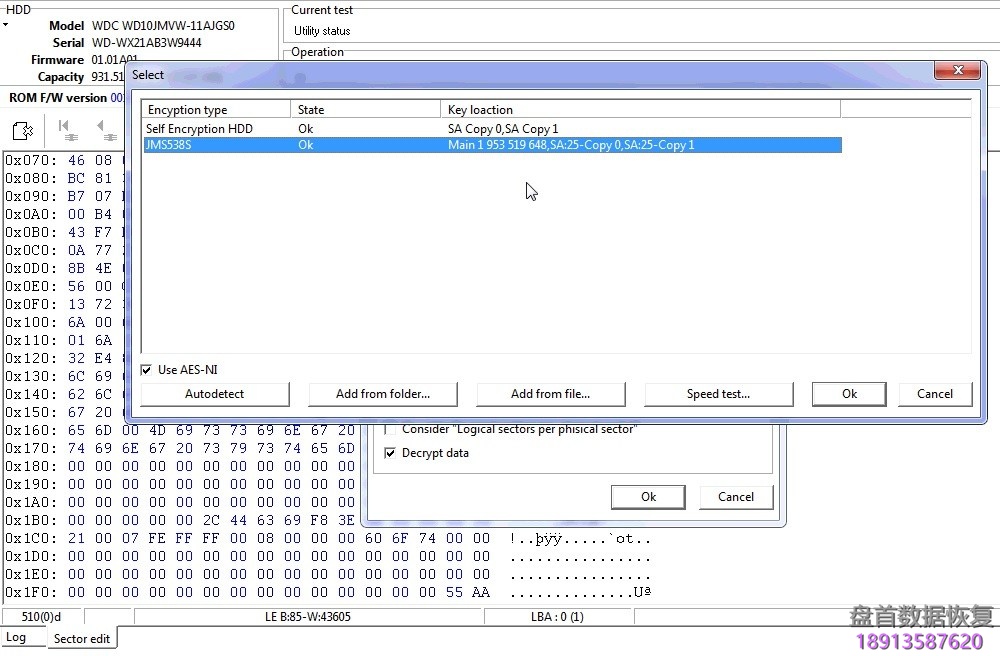1000x656 pixels.
Task: Cancel the Select dialog
Action: (x=935, y=394)
